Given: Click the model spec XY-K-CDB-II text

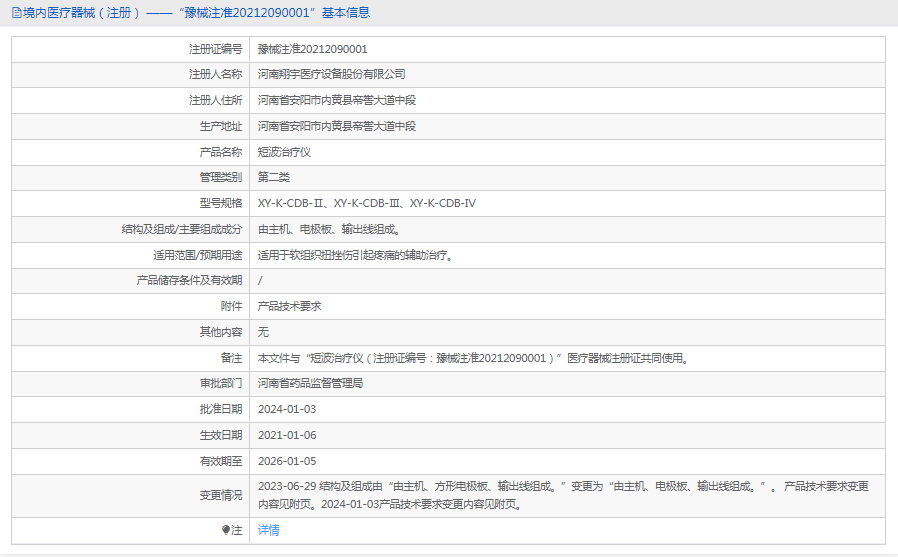Looking at the screenshot, I should click(x=292, y=203).
